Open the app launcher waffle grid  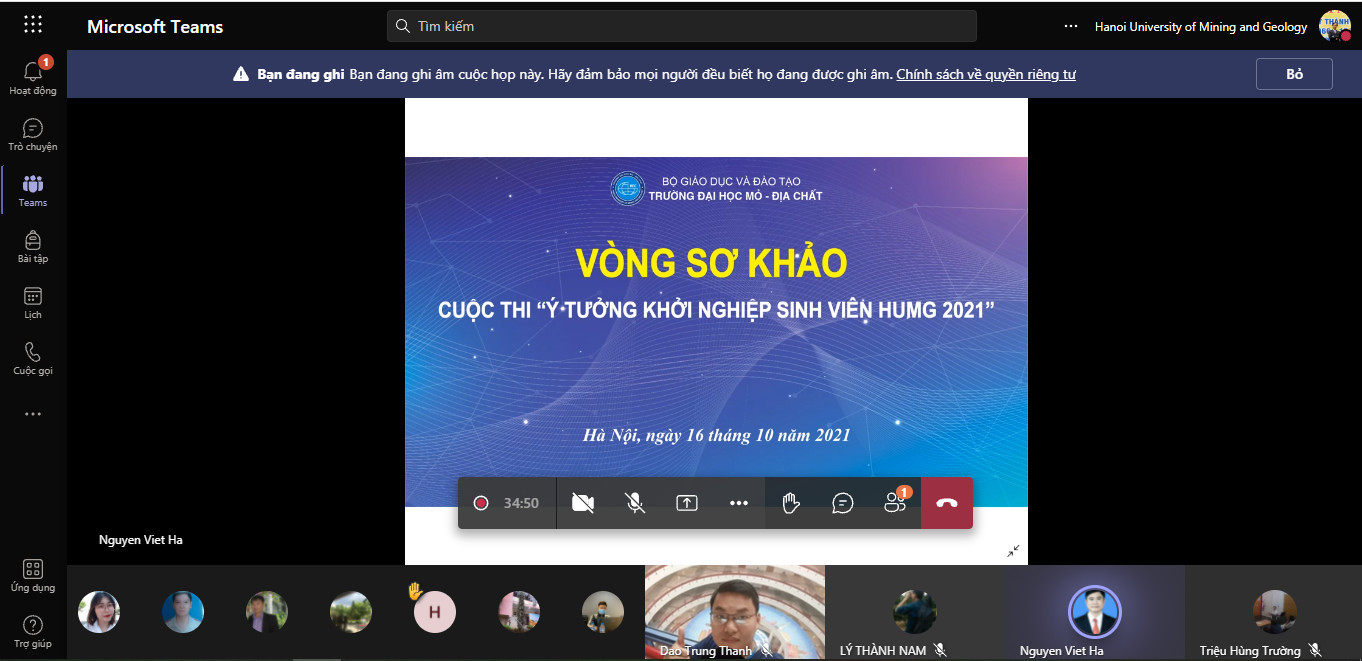[33, 25]
